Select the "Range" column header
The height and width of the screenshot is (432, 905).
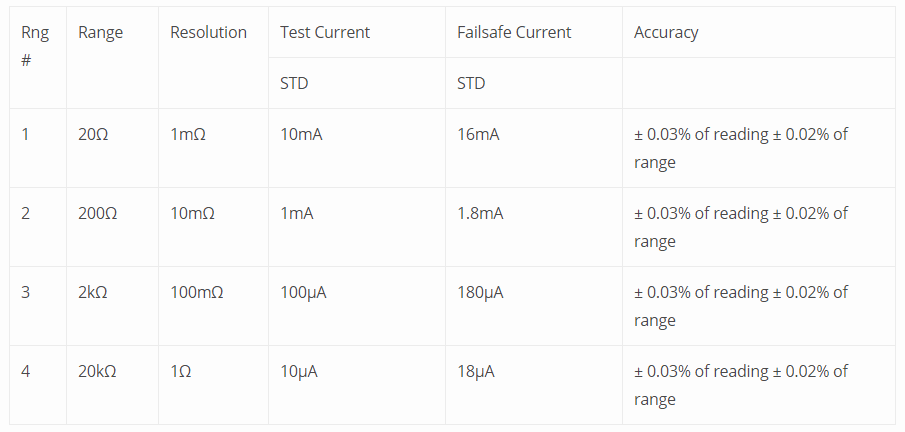click(100, 32)
